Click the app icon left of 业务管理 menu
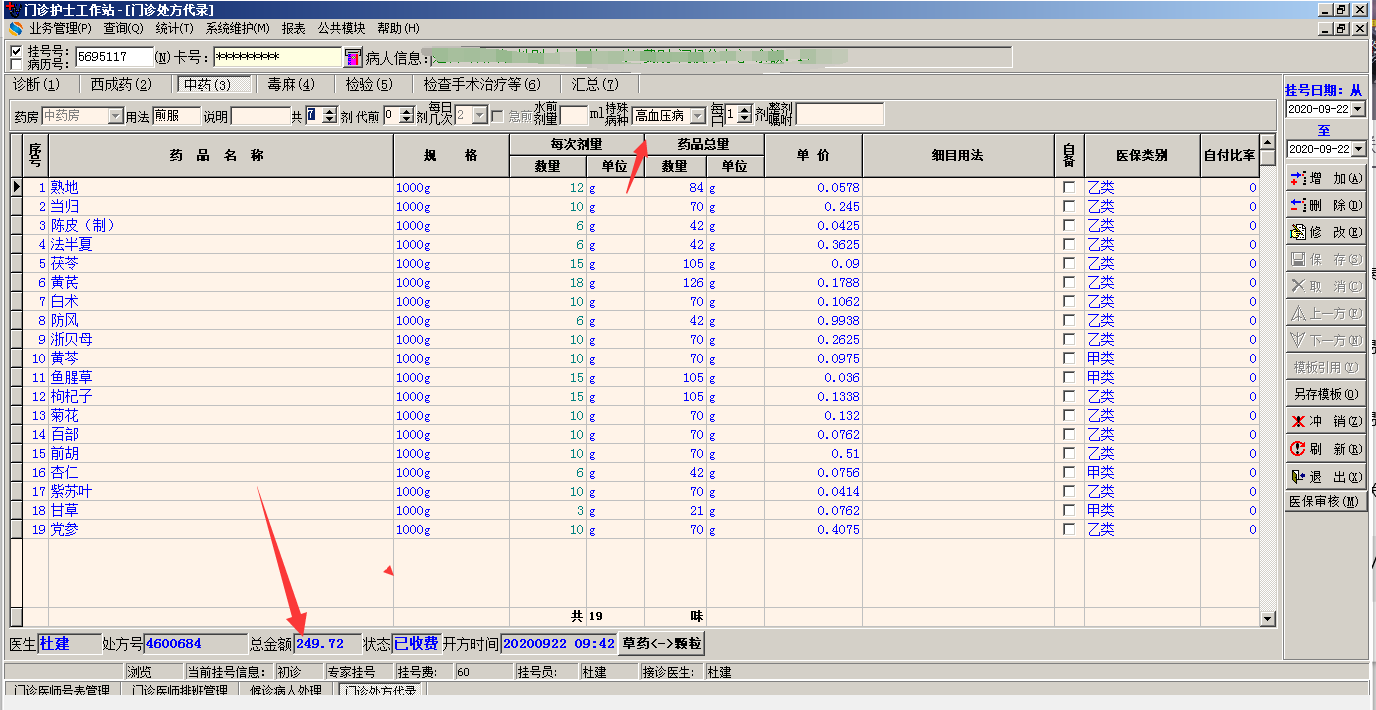The height and width of the screenshot is (710, 1376). (16, 28)
